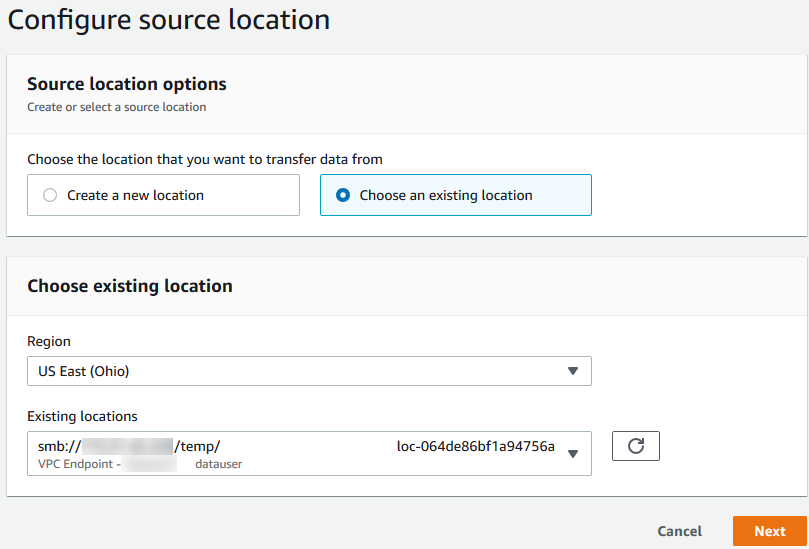
Task: Select the Choose an existing location radio circle
Action: click(x=343, y=196)
